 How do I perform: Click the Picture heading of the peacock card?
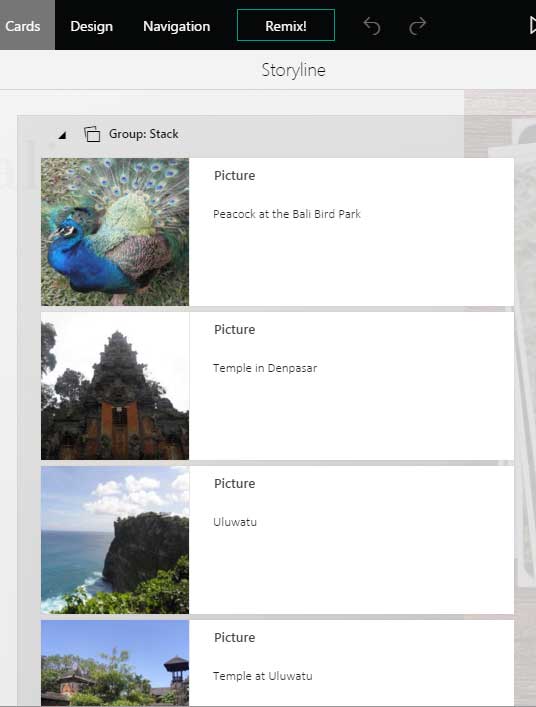click(x=234, y=175)
